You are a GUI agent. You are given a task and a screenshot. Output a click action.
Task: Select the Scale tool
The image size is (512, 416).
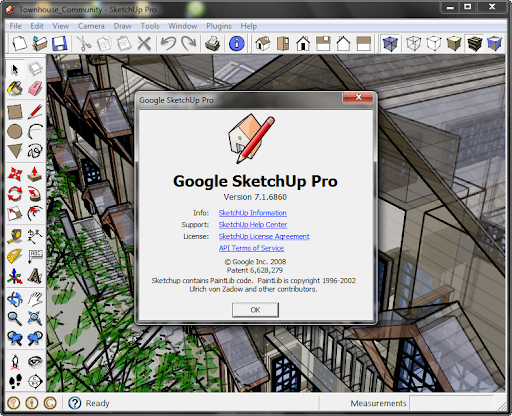15,213
